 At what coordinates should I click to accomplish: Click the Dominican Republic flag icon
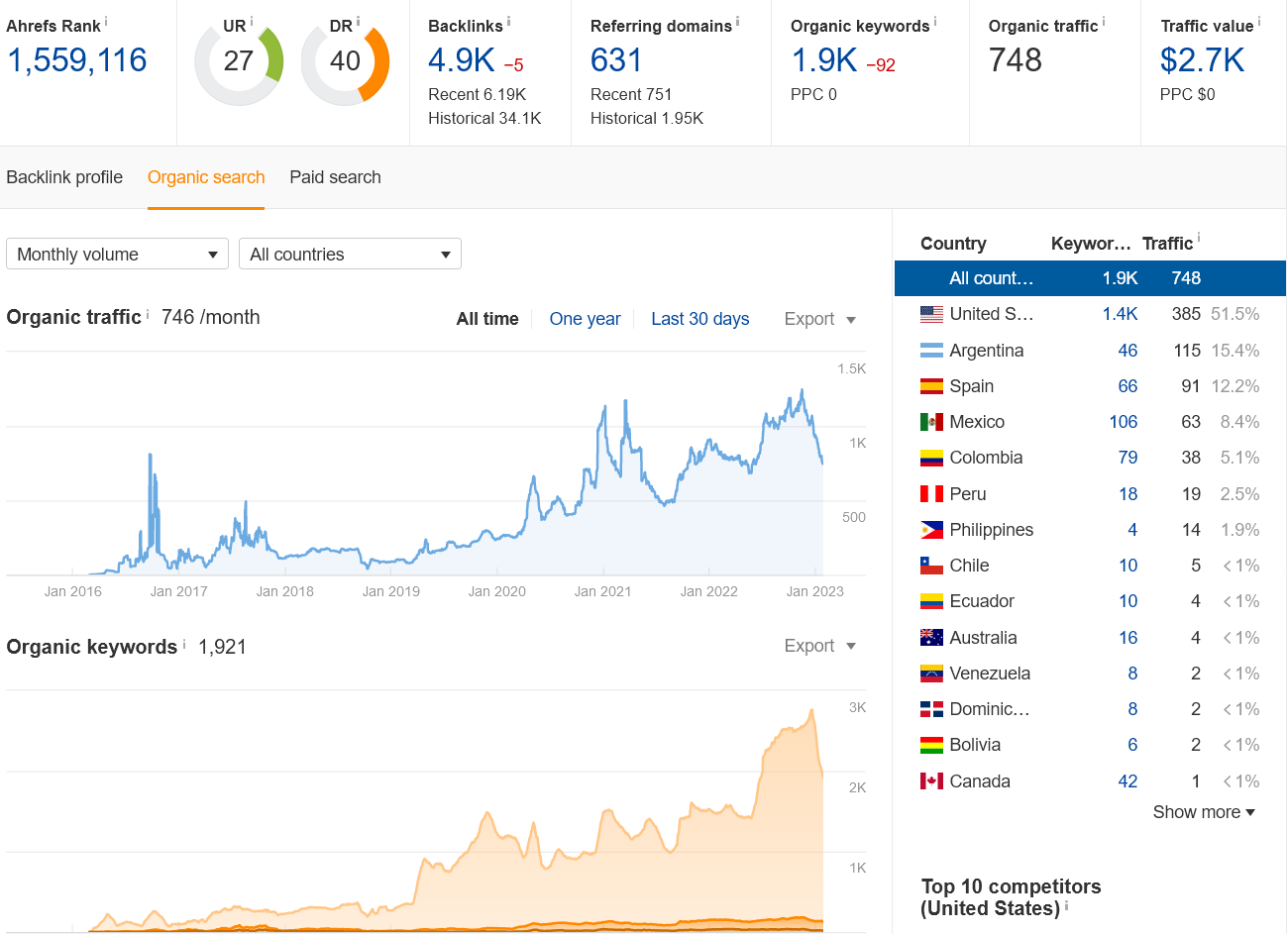point(931,709)
